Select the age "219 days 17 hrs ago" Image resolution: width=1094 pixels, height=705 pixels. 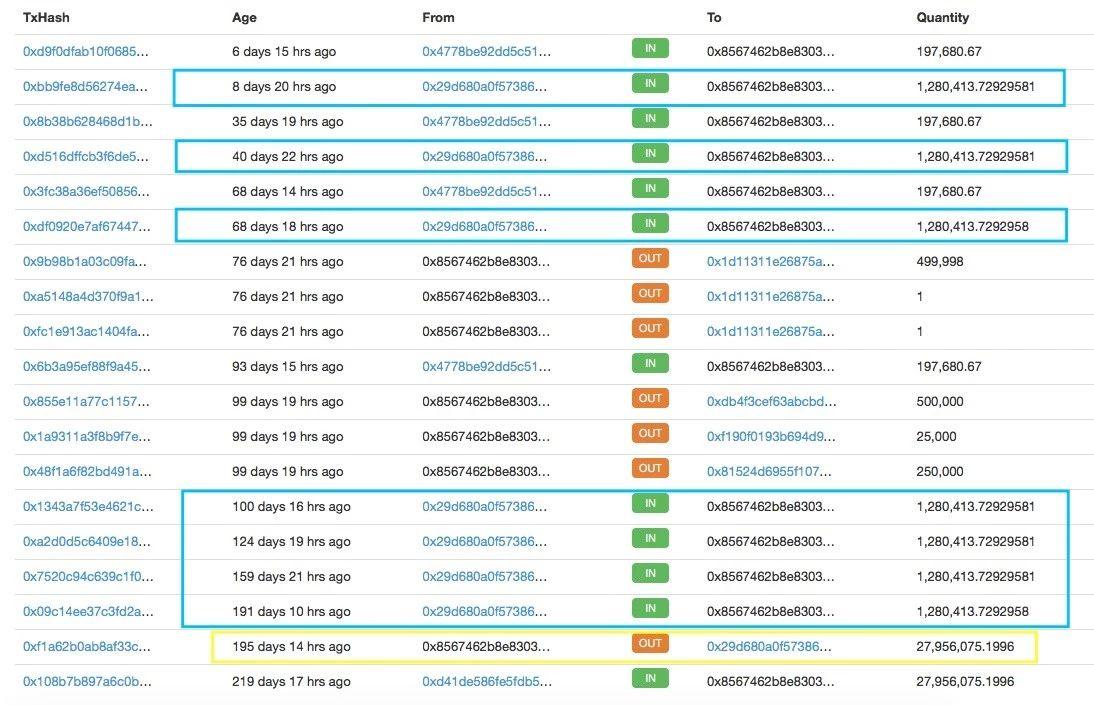click(291, 681)
